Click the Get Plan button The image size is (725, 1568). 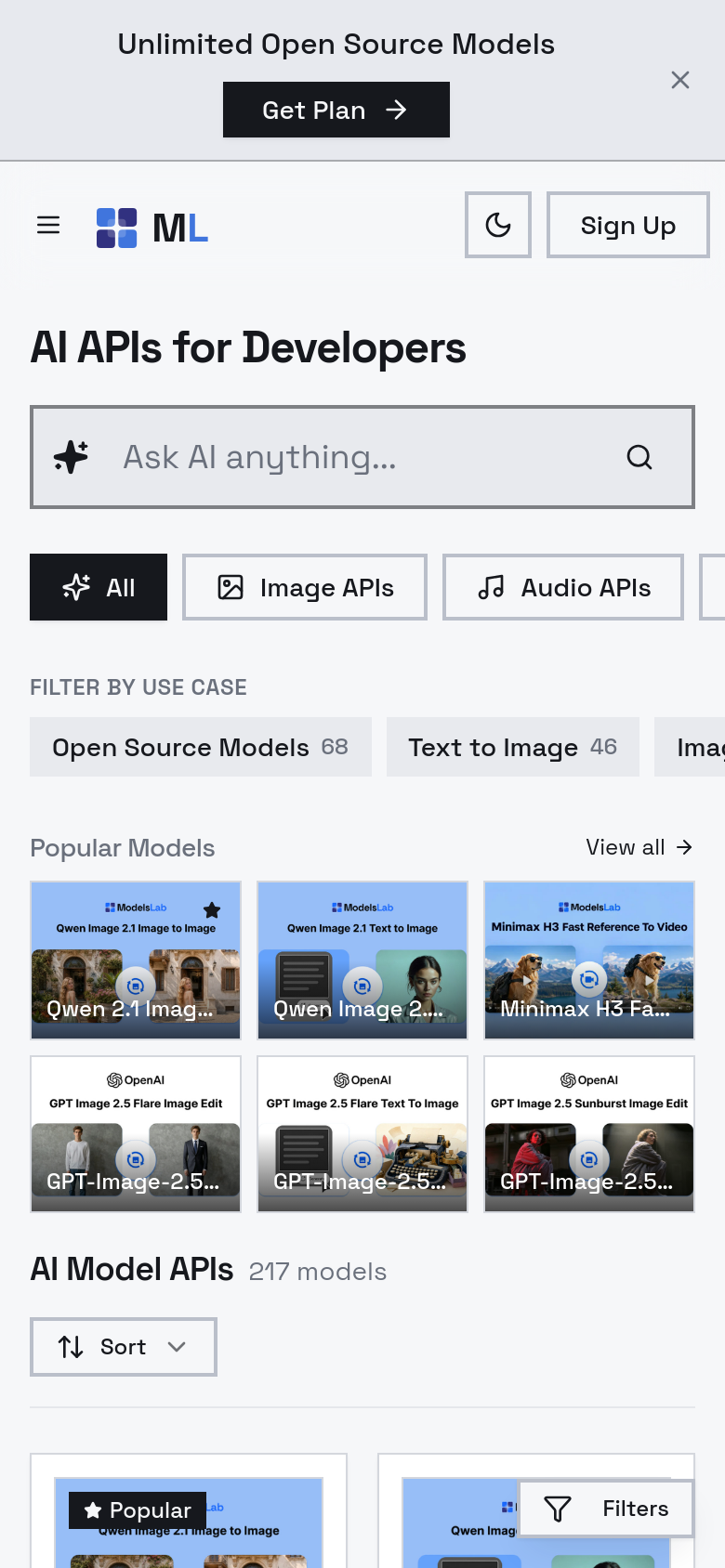336,110
